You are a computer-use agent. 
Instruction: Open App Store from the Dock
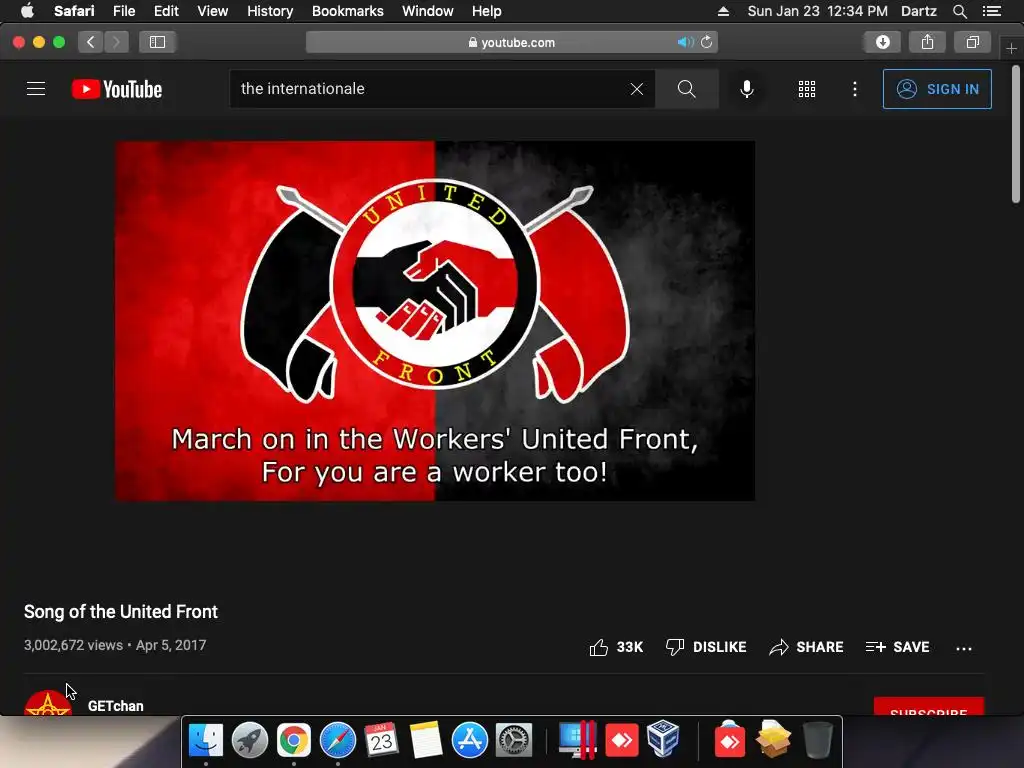(x=470, y=740)
